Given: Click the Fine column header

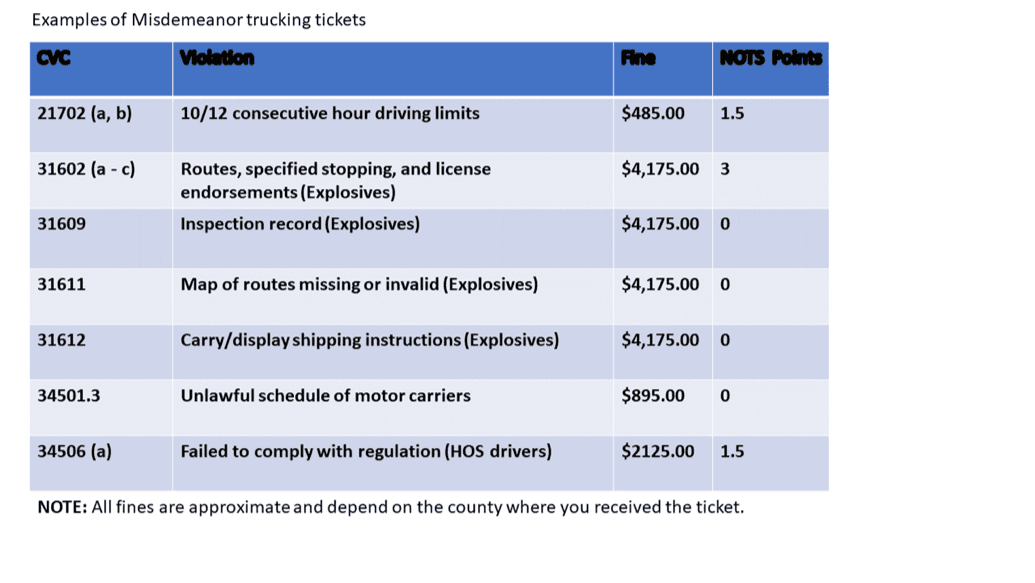Looking at the screenshot, I should coord(638,58).
